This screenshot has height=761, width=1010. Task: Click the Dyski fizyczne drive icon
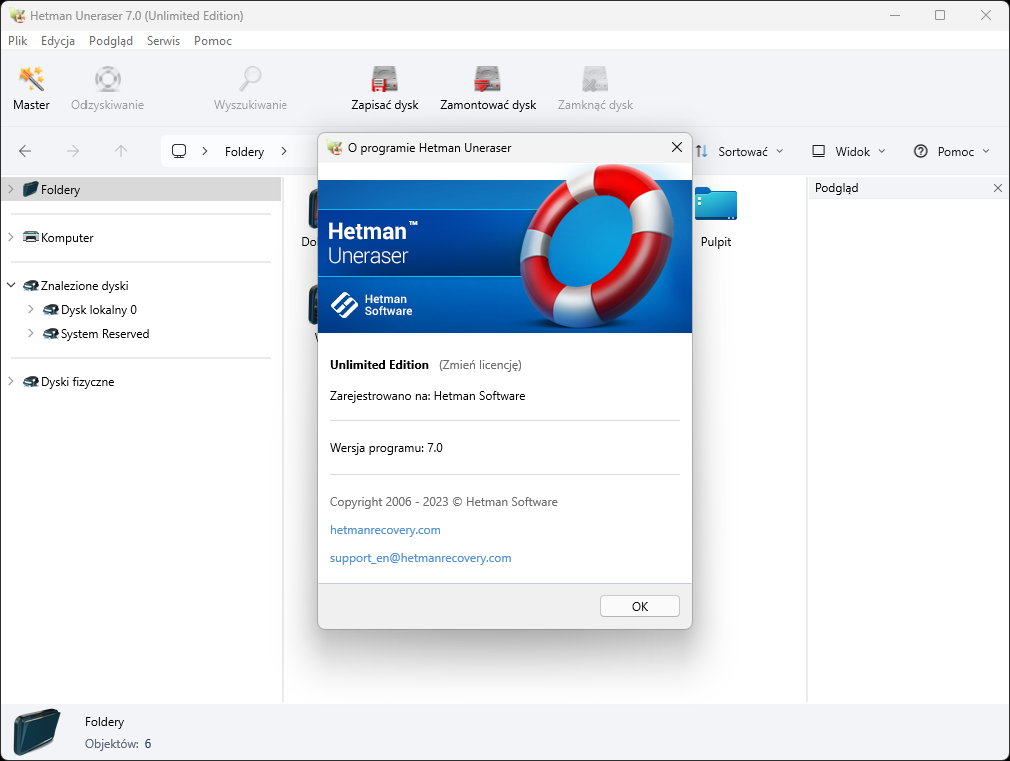coord(30,381)
